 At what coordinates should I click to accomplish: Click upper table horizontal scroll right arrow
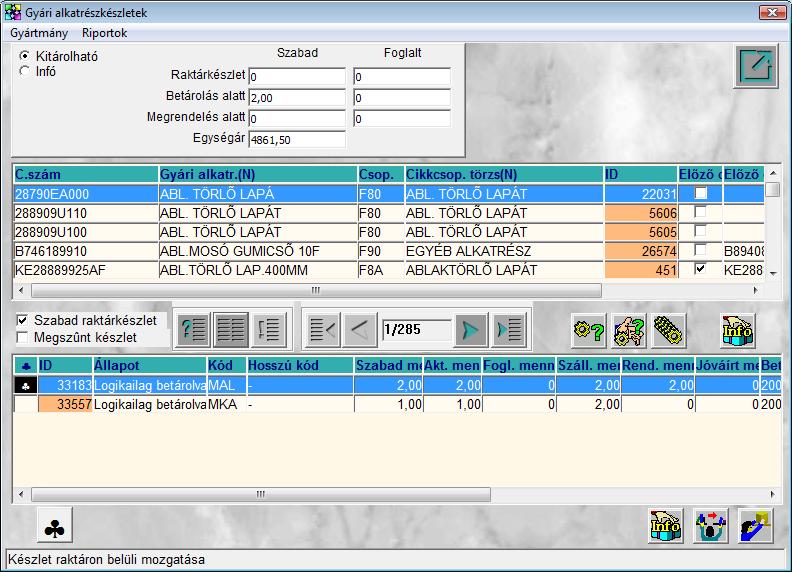756,290
